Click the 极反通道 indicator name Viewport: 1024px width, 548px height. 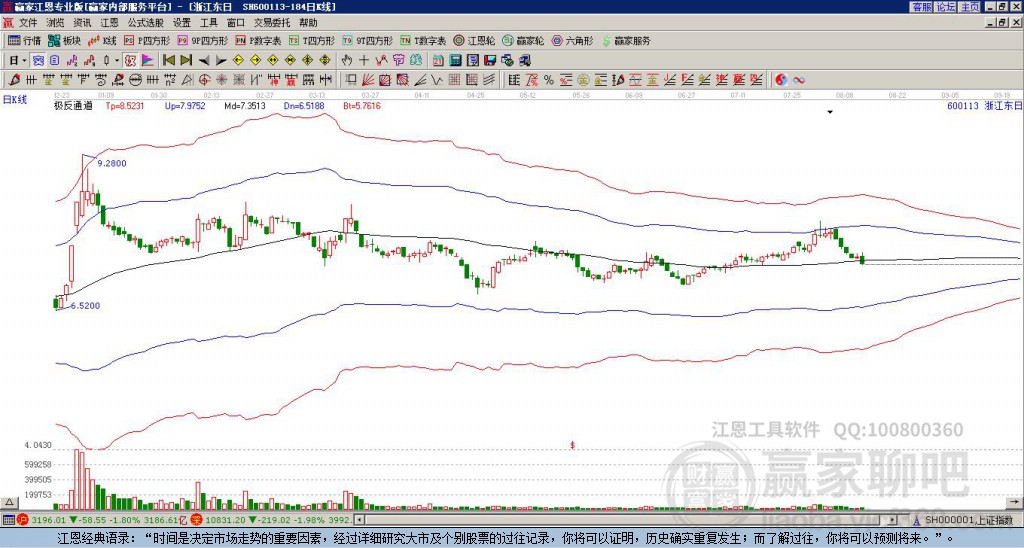click(72, 105)
